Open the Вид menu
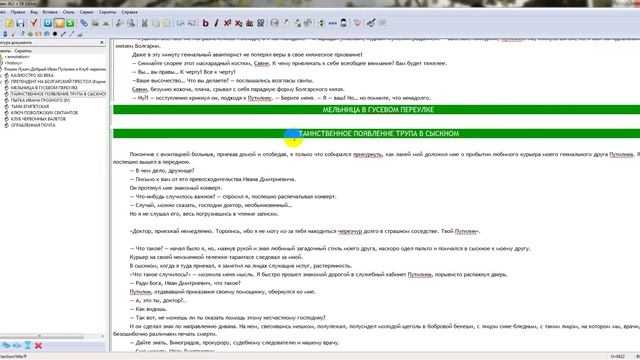This screenshot has width=640, height=360. click(34, 12)
